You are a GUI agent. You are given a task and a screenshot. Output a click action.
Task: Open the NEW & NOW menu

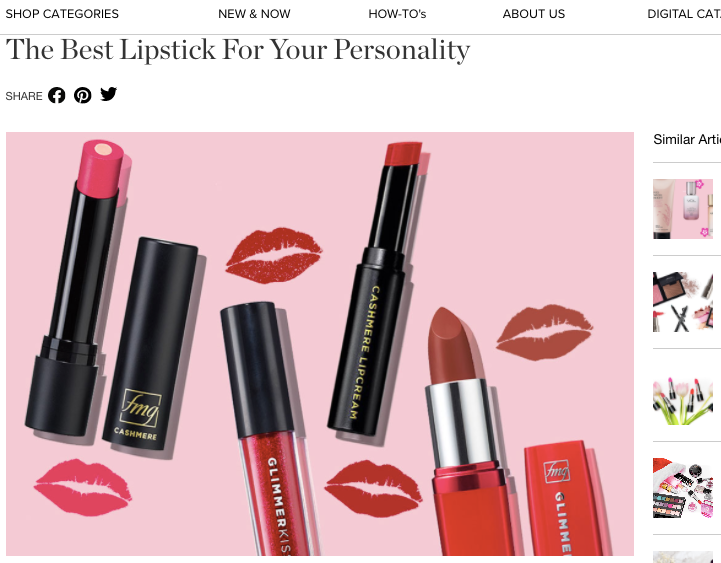pyautogui.click(x=254, y=14)
